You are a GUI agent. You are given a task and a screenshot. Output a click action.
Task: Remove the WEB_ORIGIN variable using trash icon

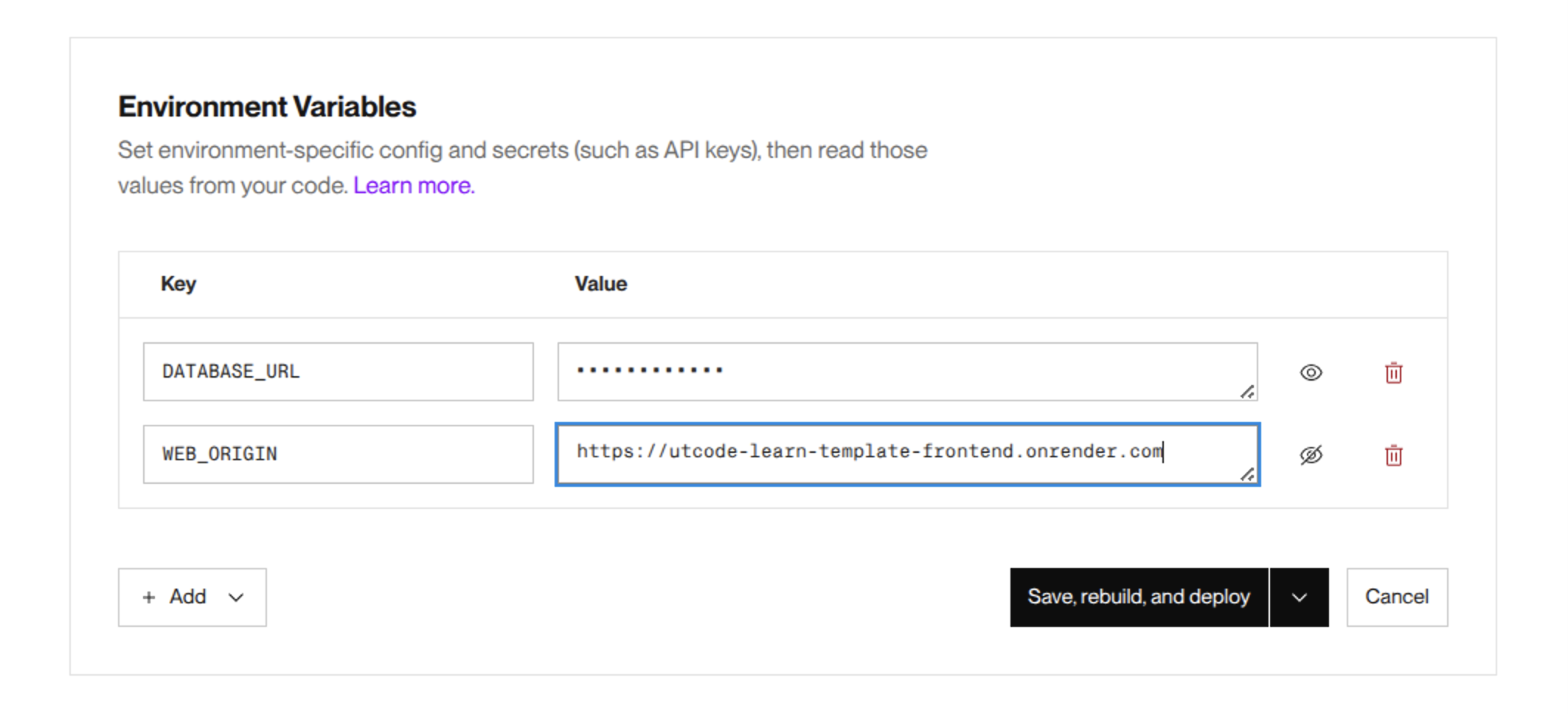pyautogui.click(x=1393, y=455)
